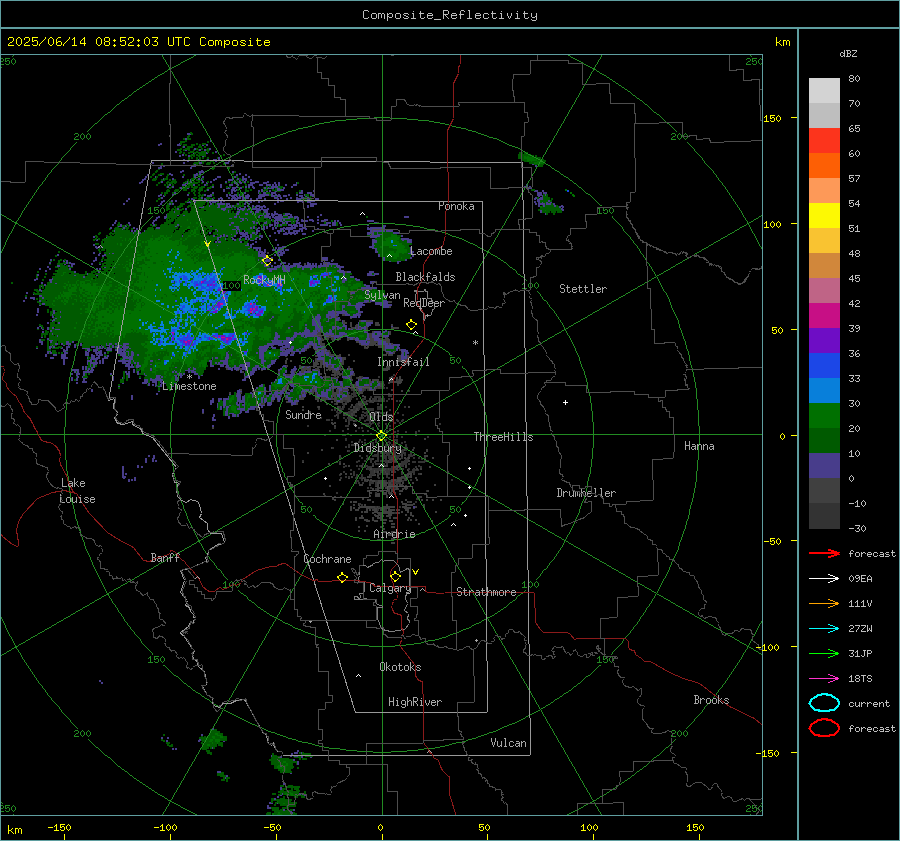Click the cyan current ellipse icon
This screenshot has width=900, height=841.
click(x=824, y=703)
